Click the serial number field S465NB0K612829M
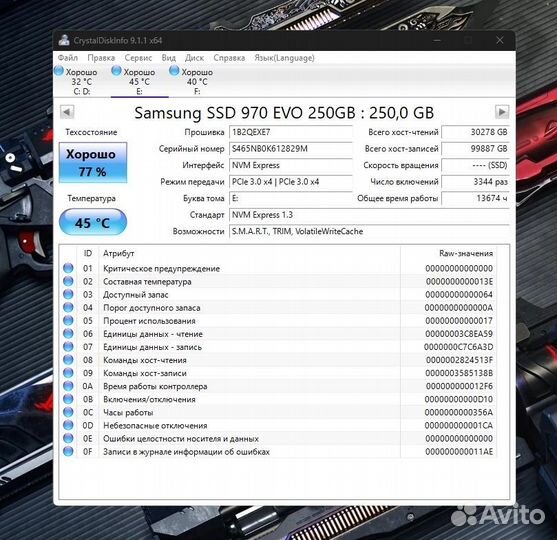Screen dimensions: 557x540 click(291, 149)
